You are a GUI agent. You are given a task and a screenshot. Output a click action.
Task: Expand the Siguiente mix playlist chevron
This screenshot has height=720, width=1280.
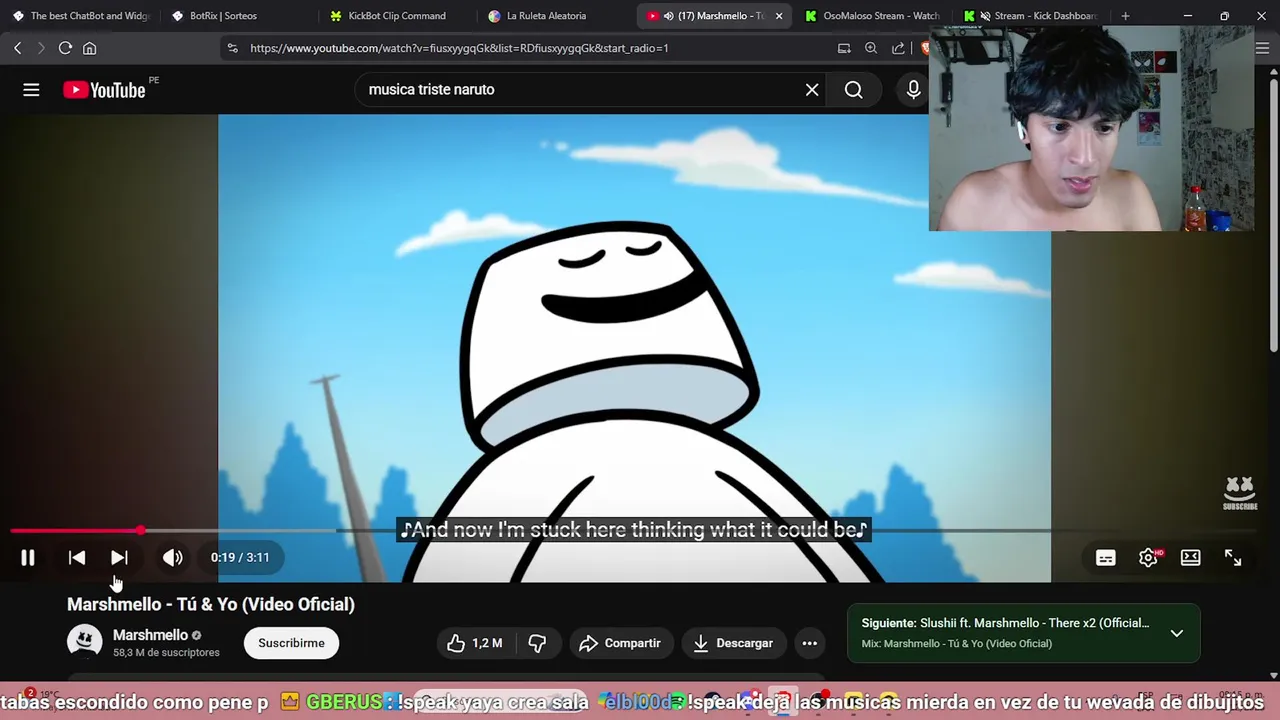[x=1177, y=633]
